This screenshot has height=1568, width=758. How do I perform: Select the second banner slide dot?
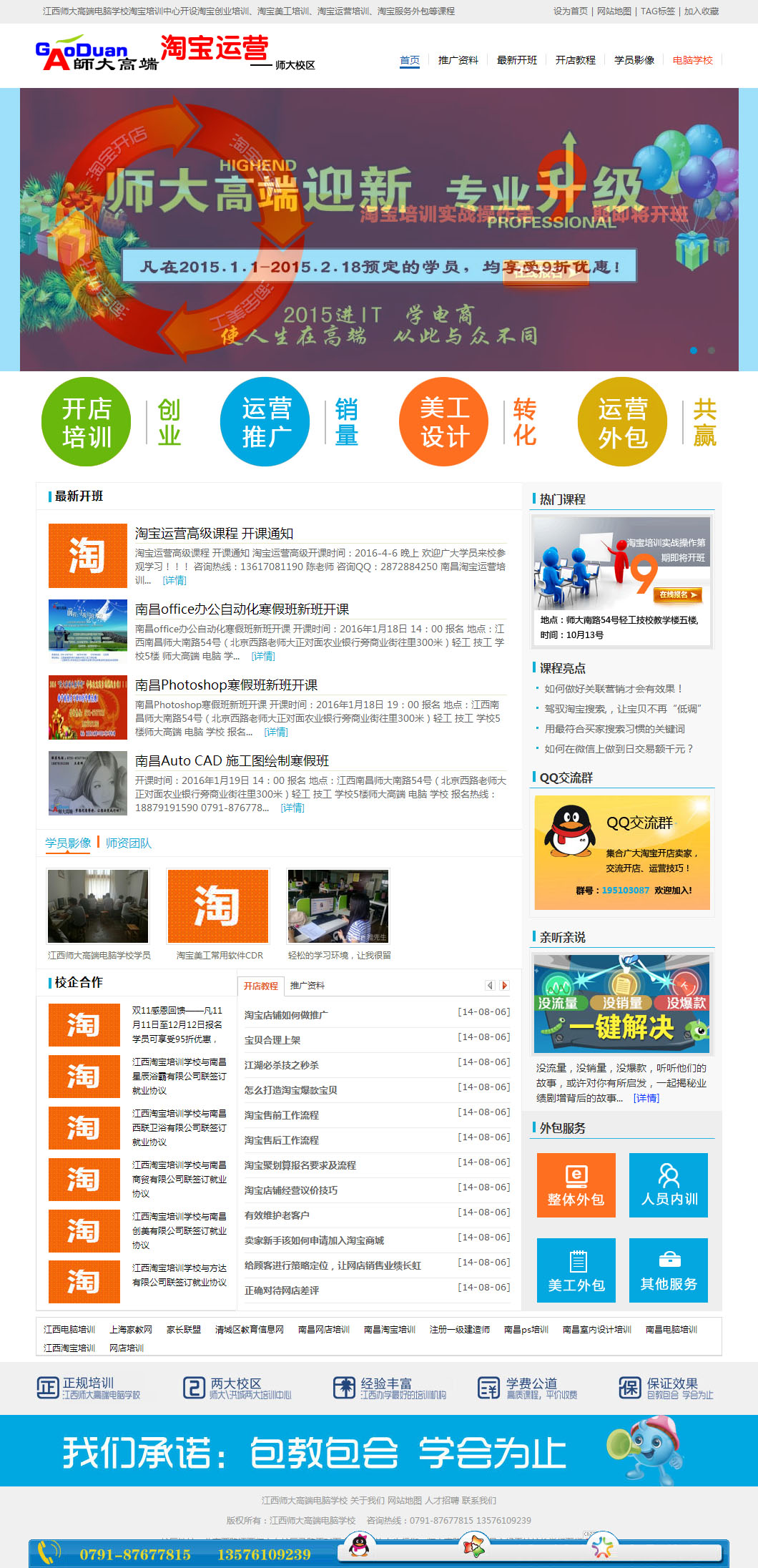(711, 350)
